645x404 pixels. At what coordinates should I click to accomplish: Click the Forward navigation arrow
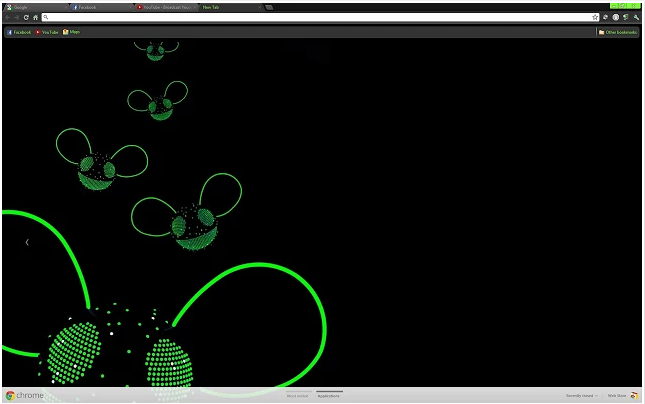click(16, 17)
